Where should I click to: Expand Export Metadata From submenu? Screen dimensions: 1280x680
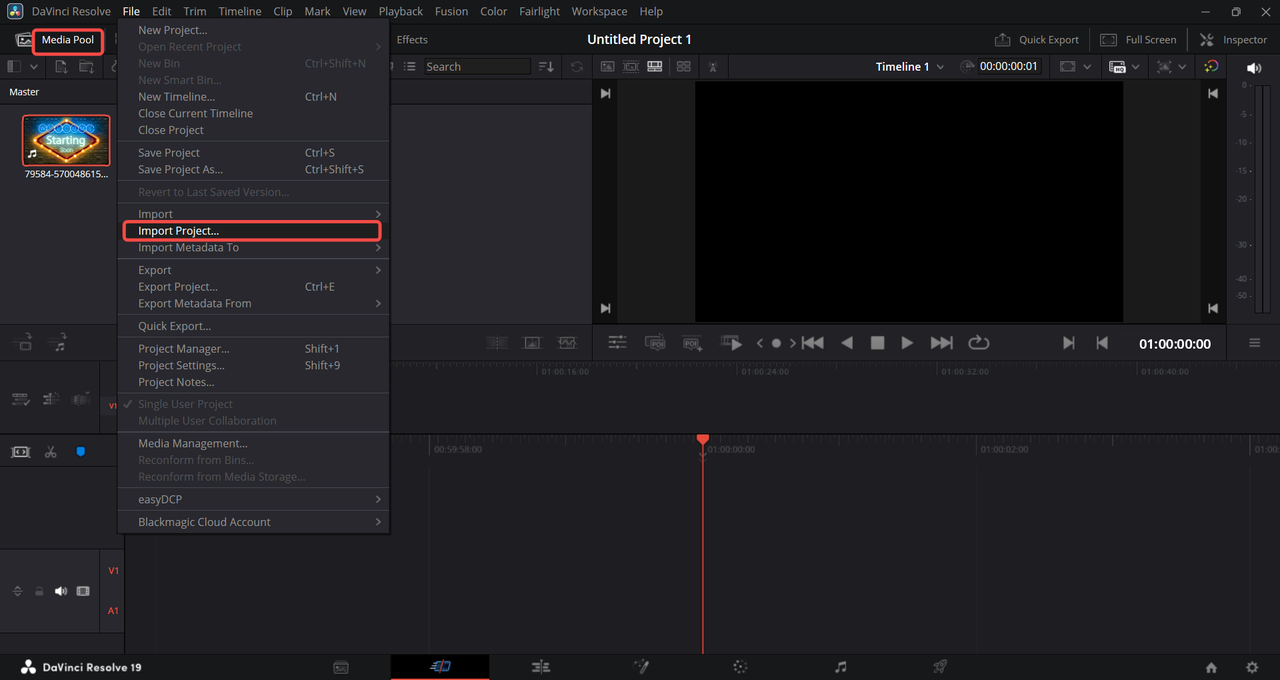(253, 303)
